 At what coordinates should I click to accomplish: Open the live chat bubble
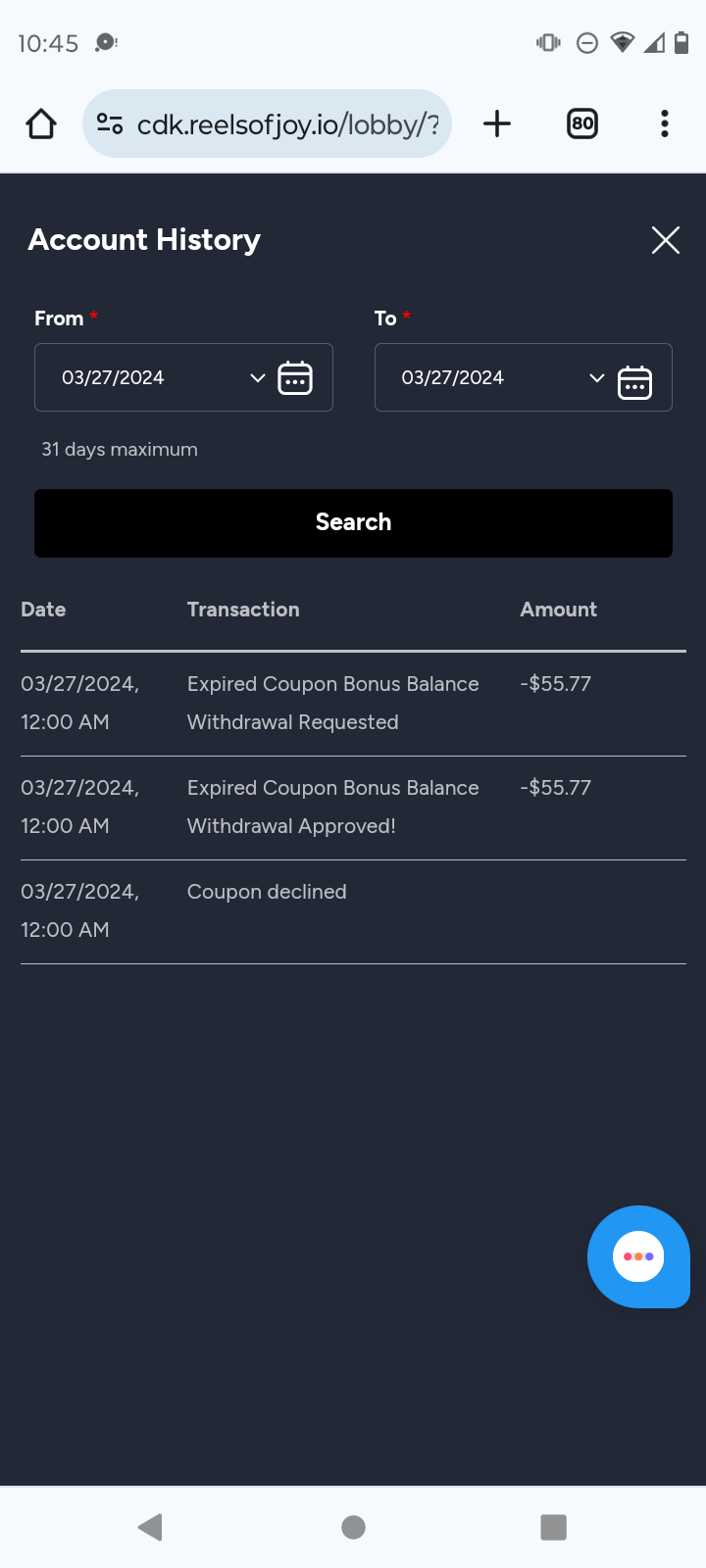click(638, 1256)
